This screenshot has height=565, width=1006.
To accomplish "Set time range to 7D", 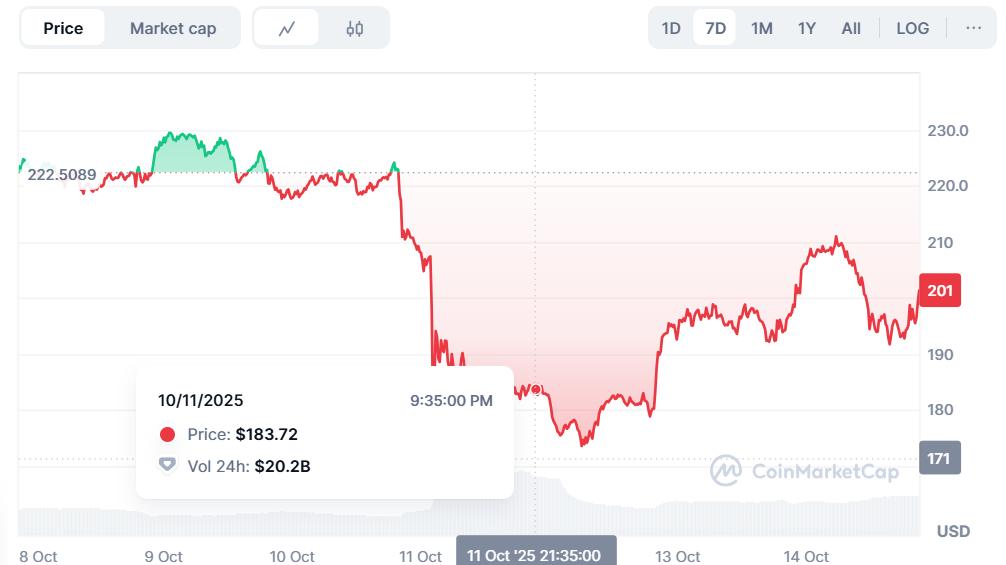I will pos(716,28).
